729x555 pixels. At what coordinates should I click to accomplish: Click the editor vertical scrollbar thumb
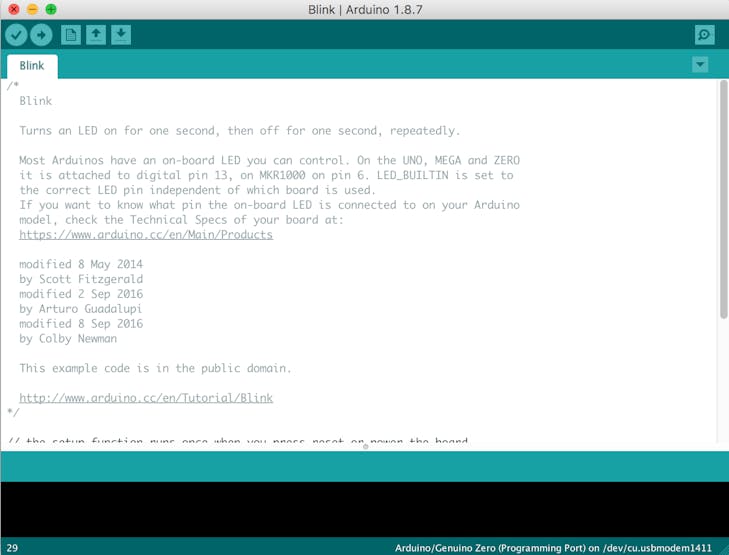723,200
